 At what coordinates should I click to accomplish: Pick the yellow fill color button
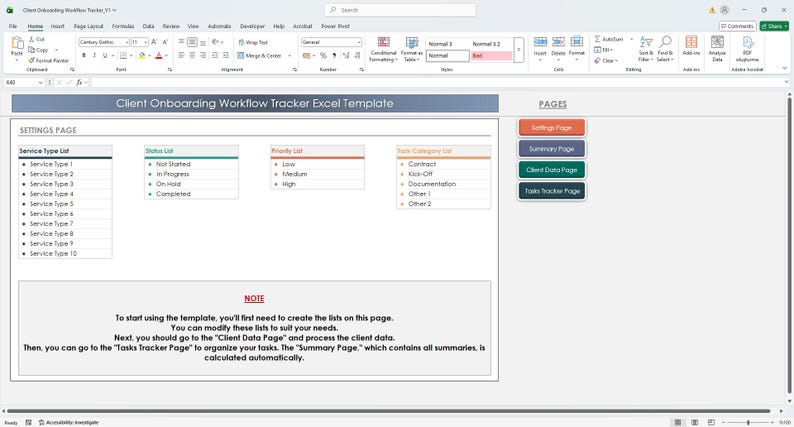tap(142, 56)
